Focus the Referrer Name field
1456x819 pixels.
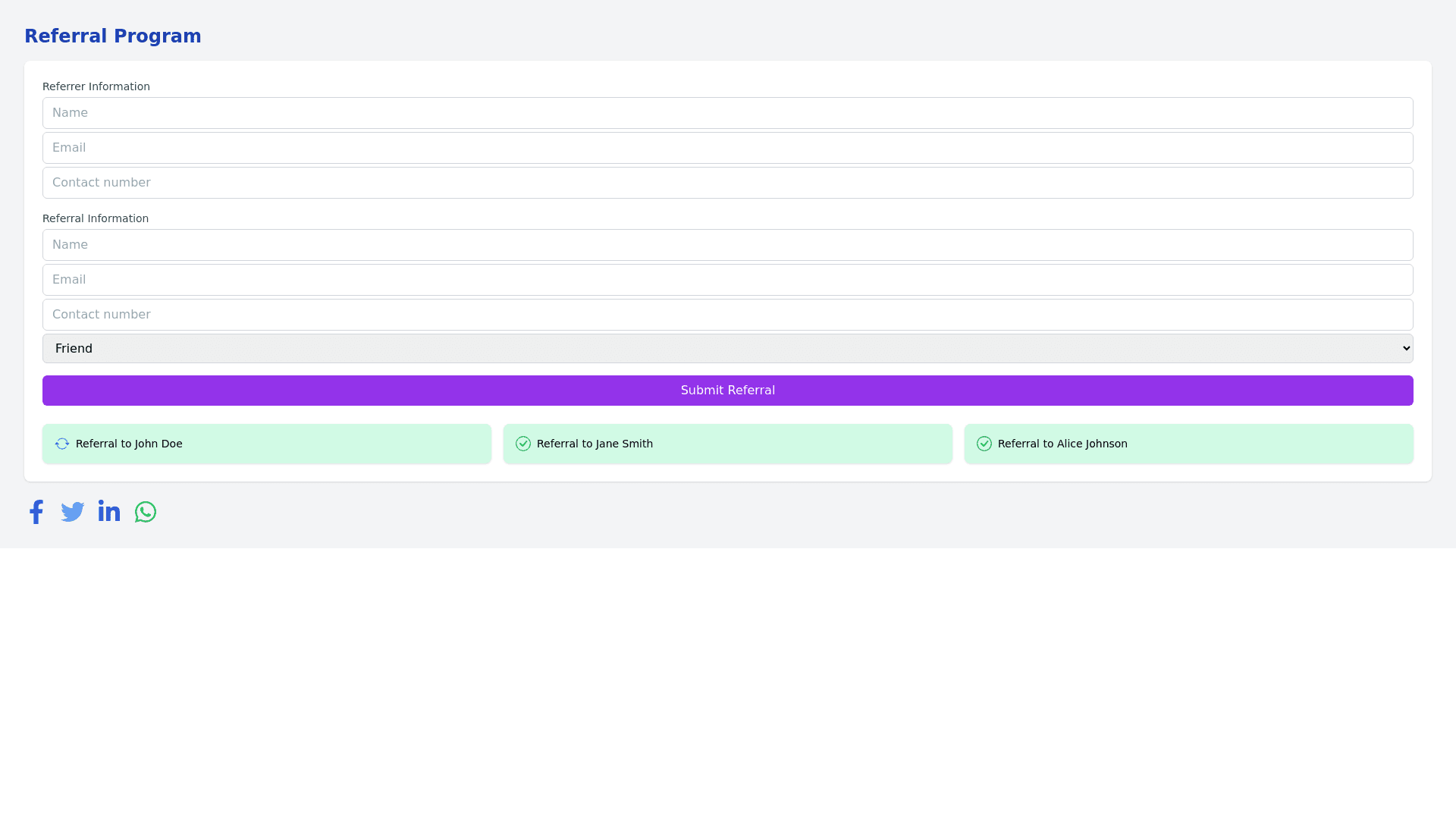tap(728, 113)
